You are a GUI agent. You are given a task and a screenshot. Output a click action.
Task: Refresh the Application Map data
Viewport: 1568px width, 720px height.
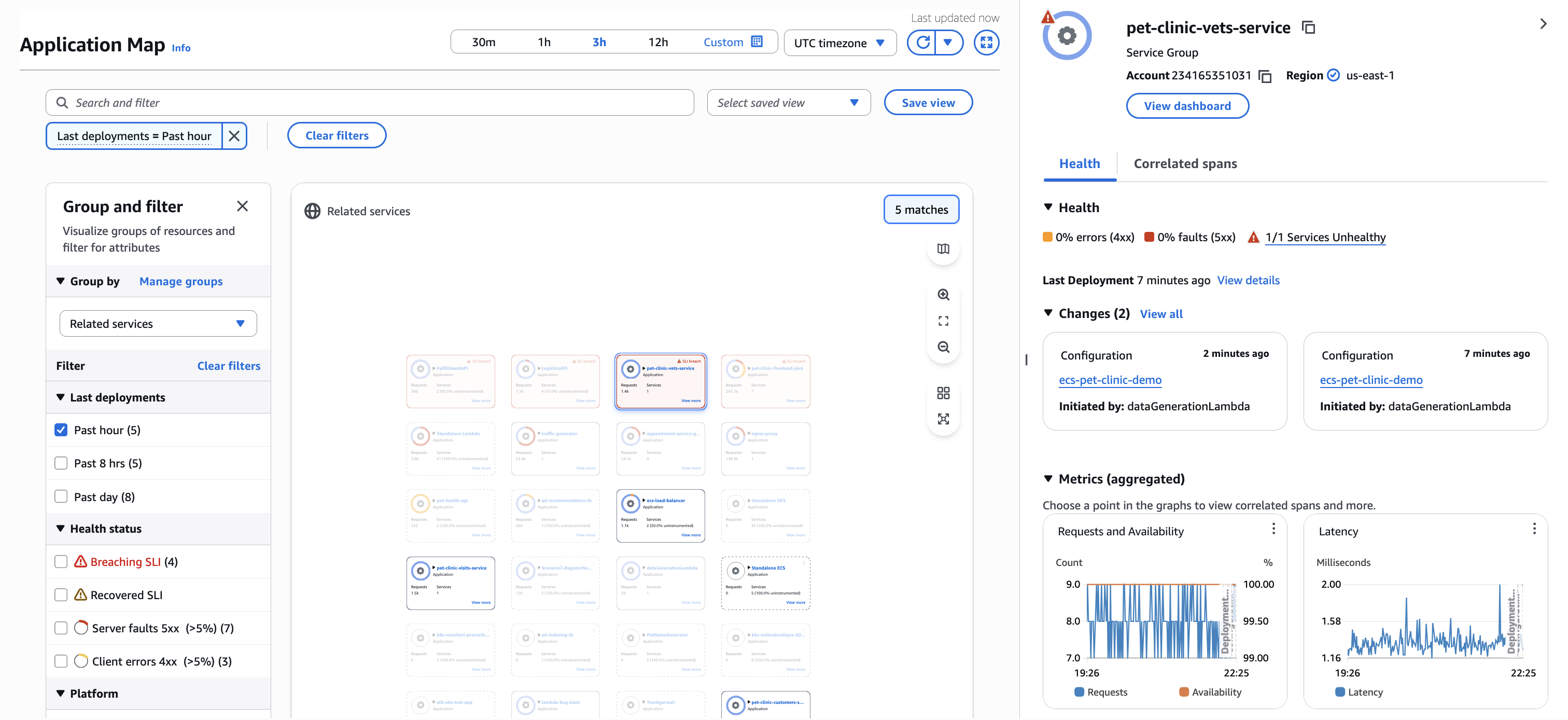(922, 43)
